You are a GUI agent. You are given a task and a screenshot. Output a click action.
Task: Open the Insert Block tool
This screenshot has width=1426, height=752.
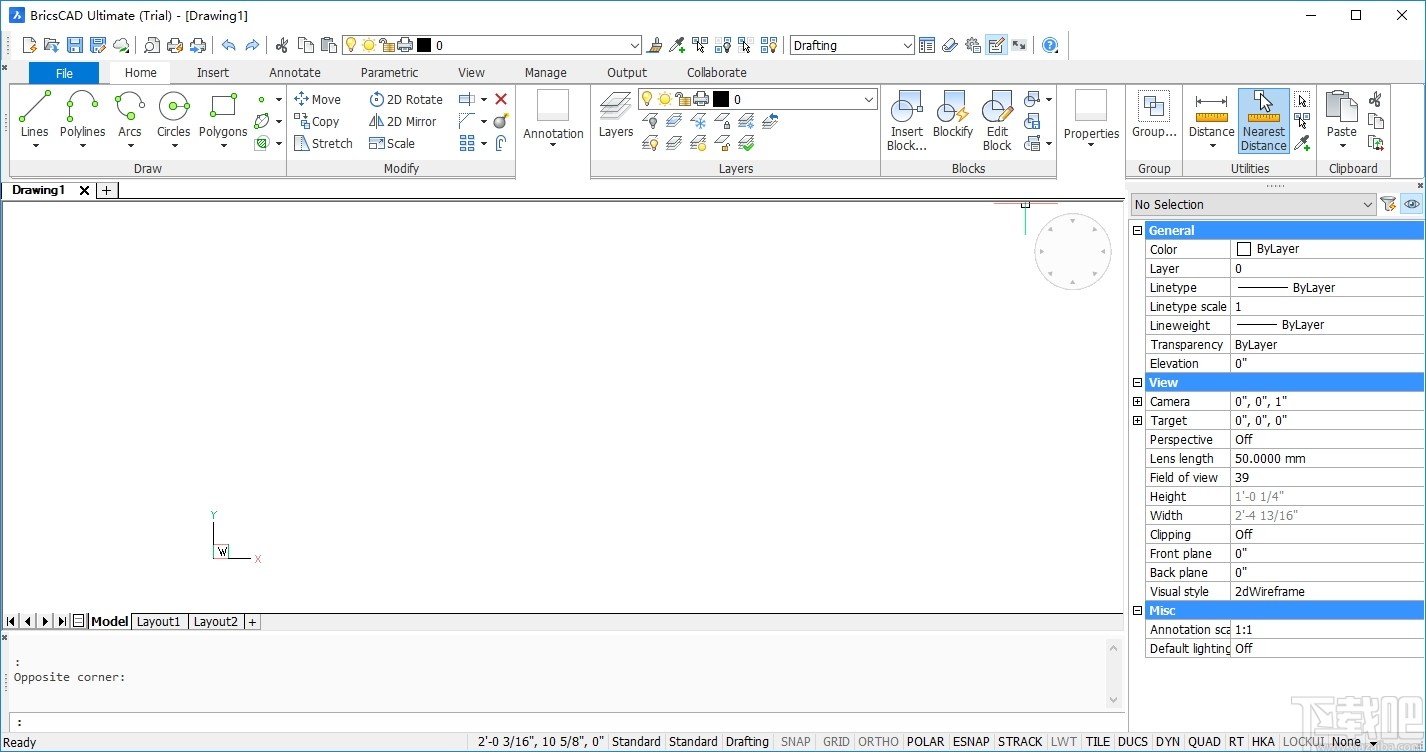coord(905,120)
